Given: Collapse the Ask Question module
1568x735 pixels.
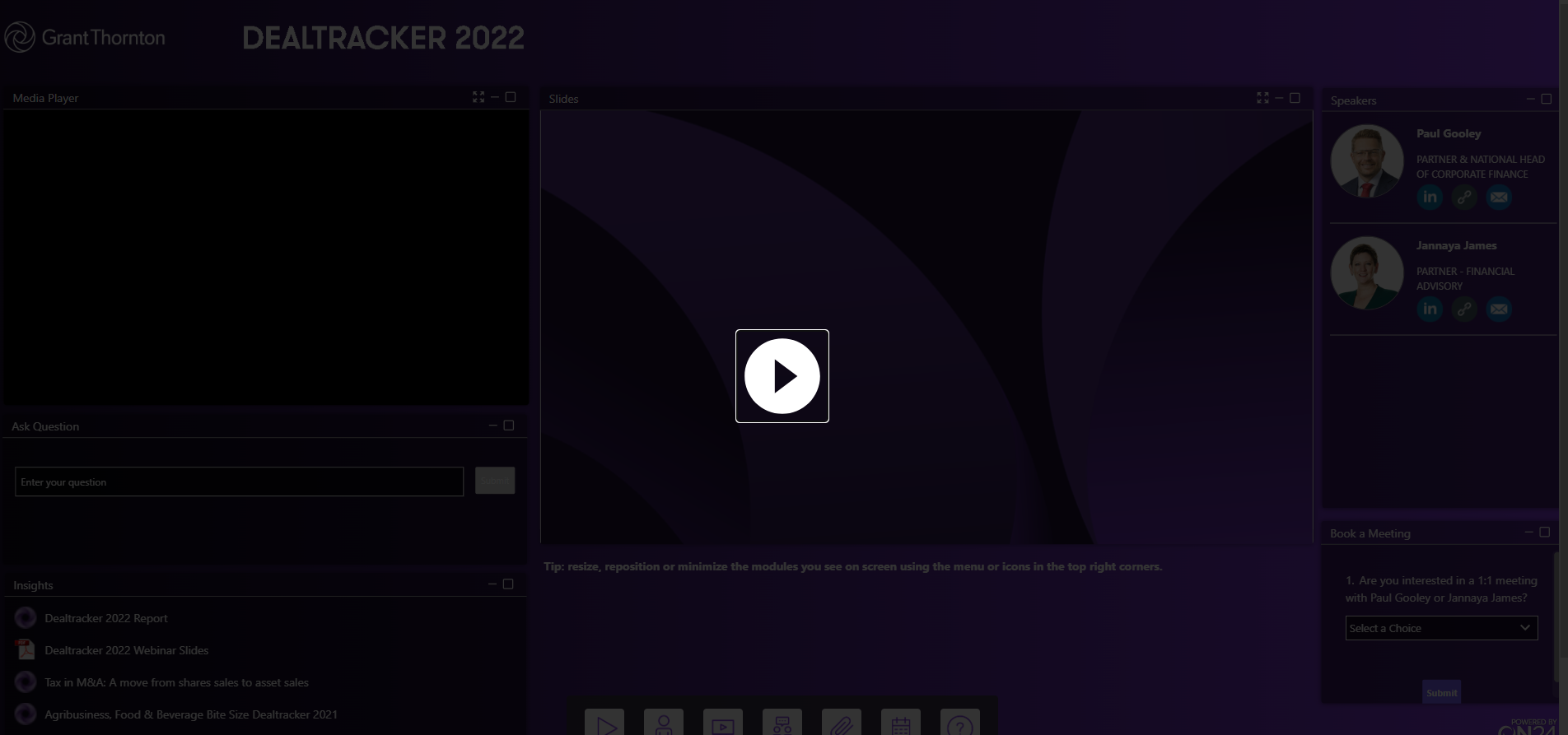Looking at the screenshot, I should [492, 426].
